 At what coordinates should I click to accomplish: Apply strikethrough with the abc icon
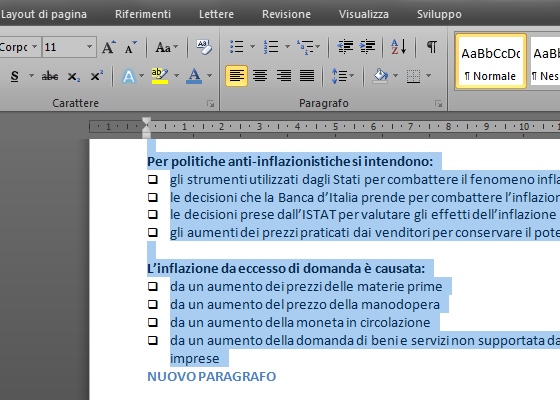50,76
